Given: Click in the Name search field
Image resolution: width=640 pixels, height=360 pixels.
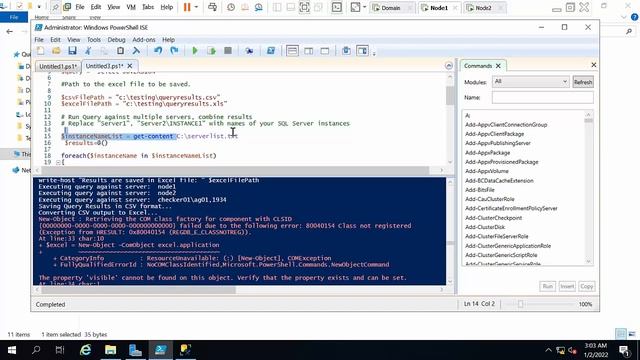Looking at the screenshot, I should pos(542,98).
